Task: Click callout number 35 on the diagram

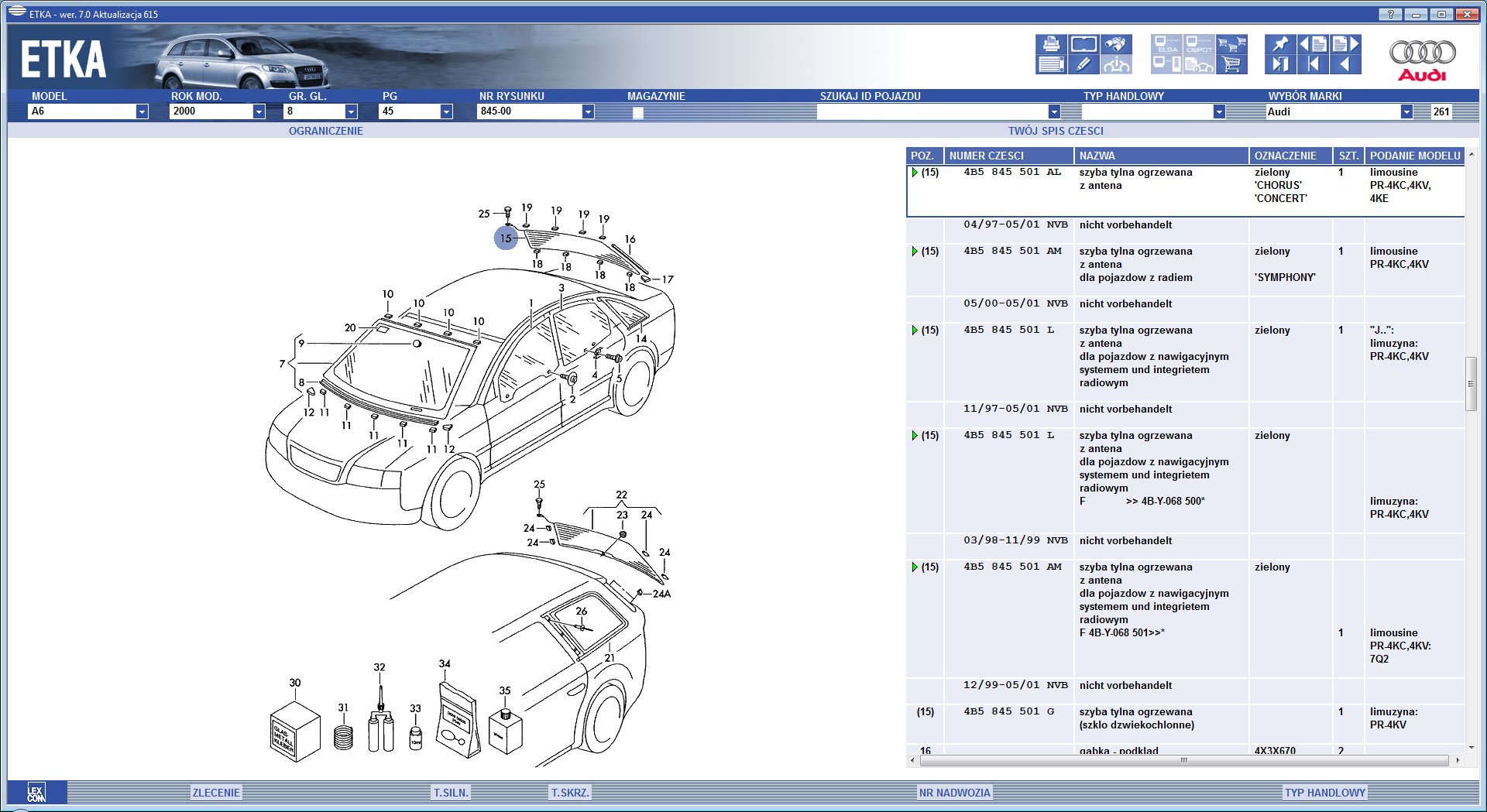Action: 505,690
